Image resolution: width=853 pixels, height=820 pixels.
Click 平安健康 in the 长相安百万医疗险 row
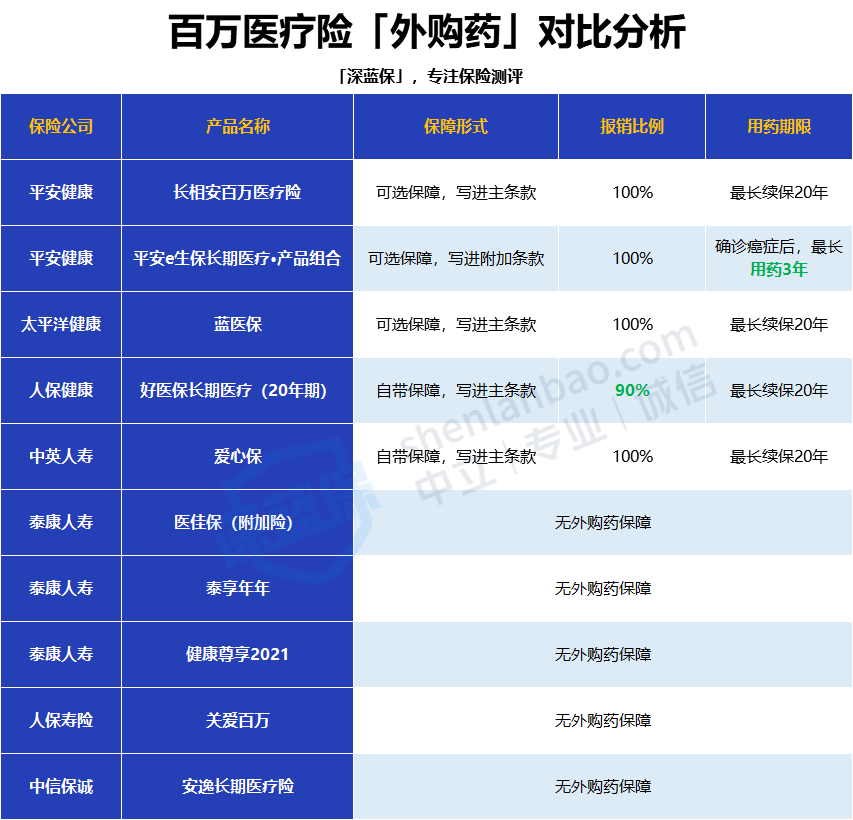click(x=61, y=192)
